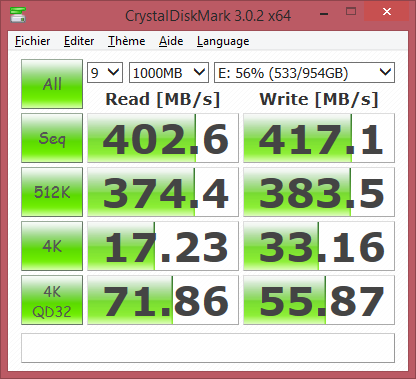
Task: Open the Editer menu
Action: (79, 41)
